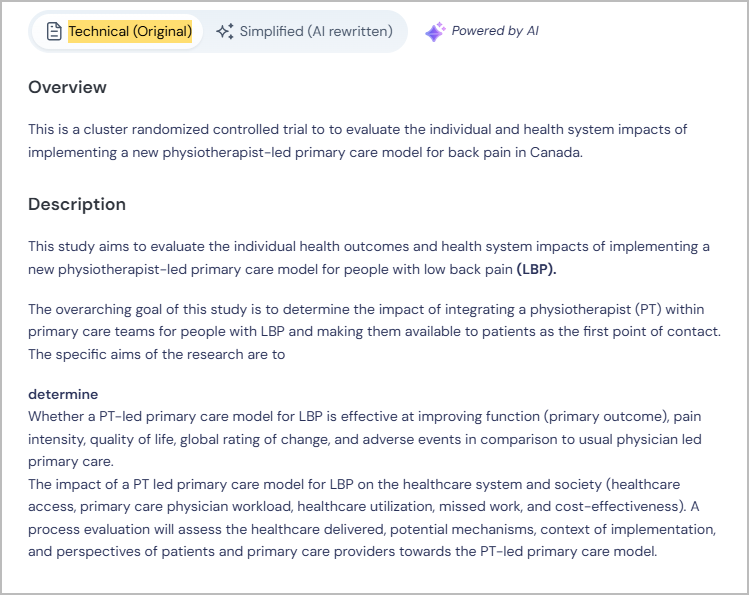This screenshot has height=595, width=749.
Task: Click the Powered by AI label
Action: pyautogui.click(x=495, y=31)
